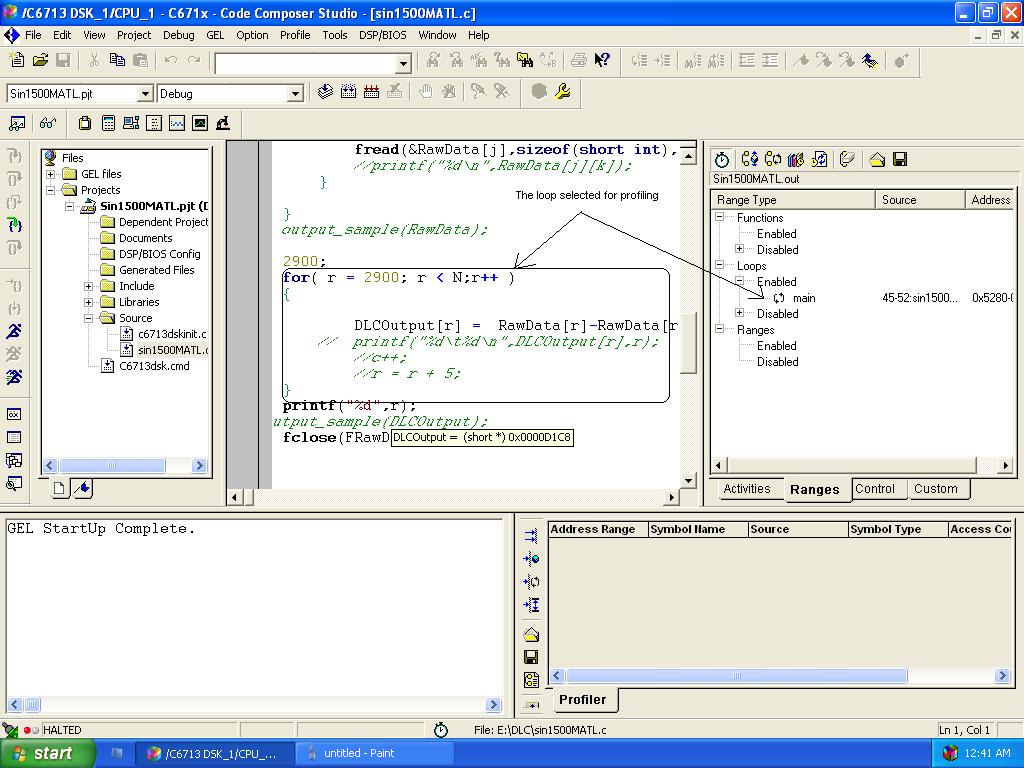1024x768 pixels.
Task: Collapse the Loops range type node
Action: [720, 265]
